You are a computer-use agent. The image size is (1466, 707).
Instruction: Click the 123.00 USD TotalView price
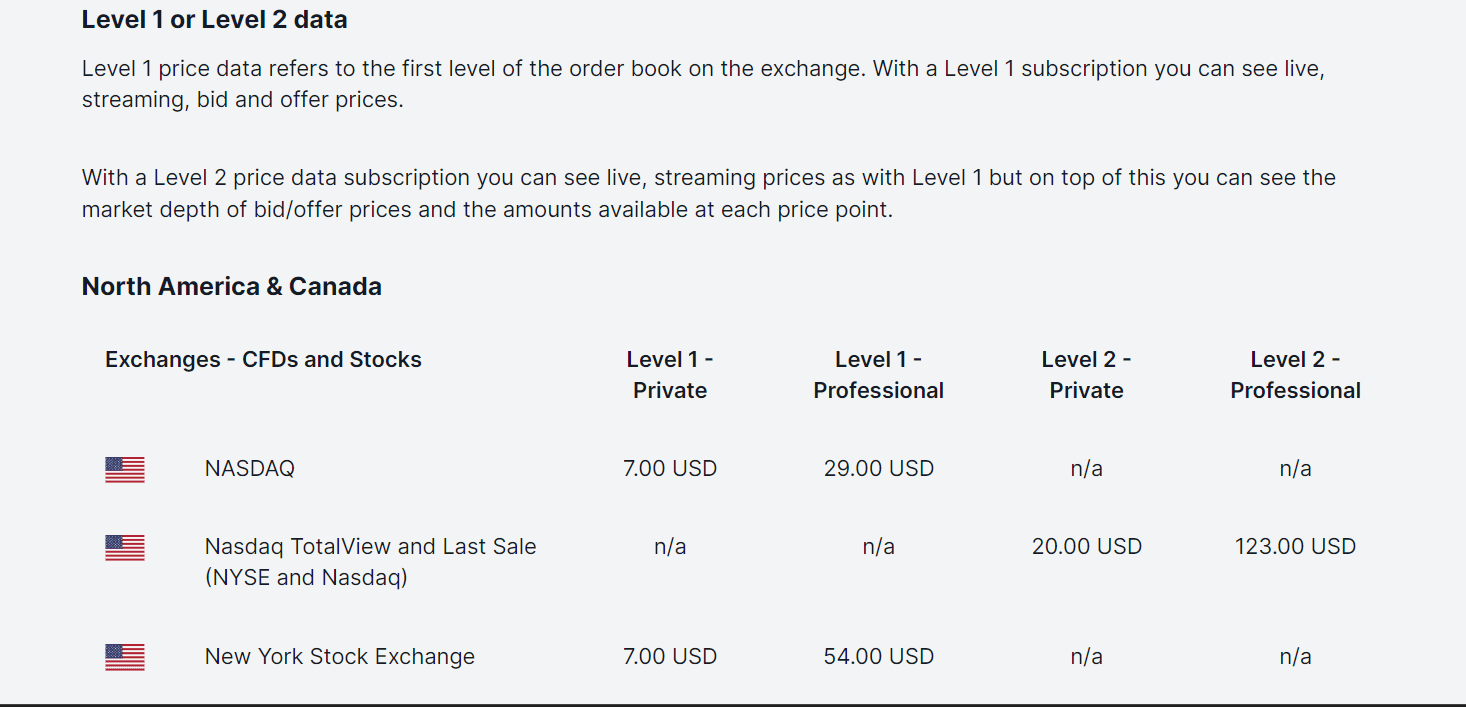click(x=1296, y=546)
